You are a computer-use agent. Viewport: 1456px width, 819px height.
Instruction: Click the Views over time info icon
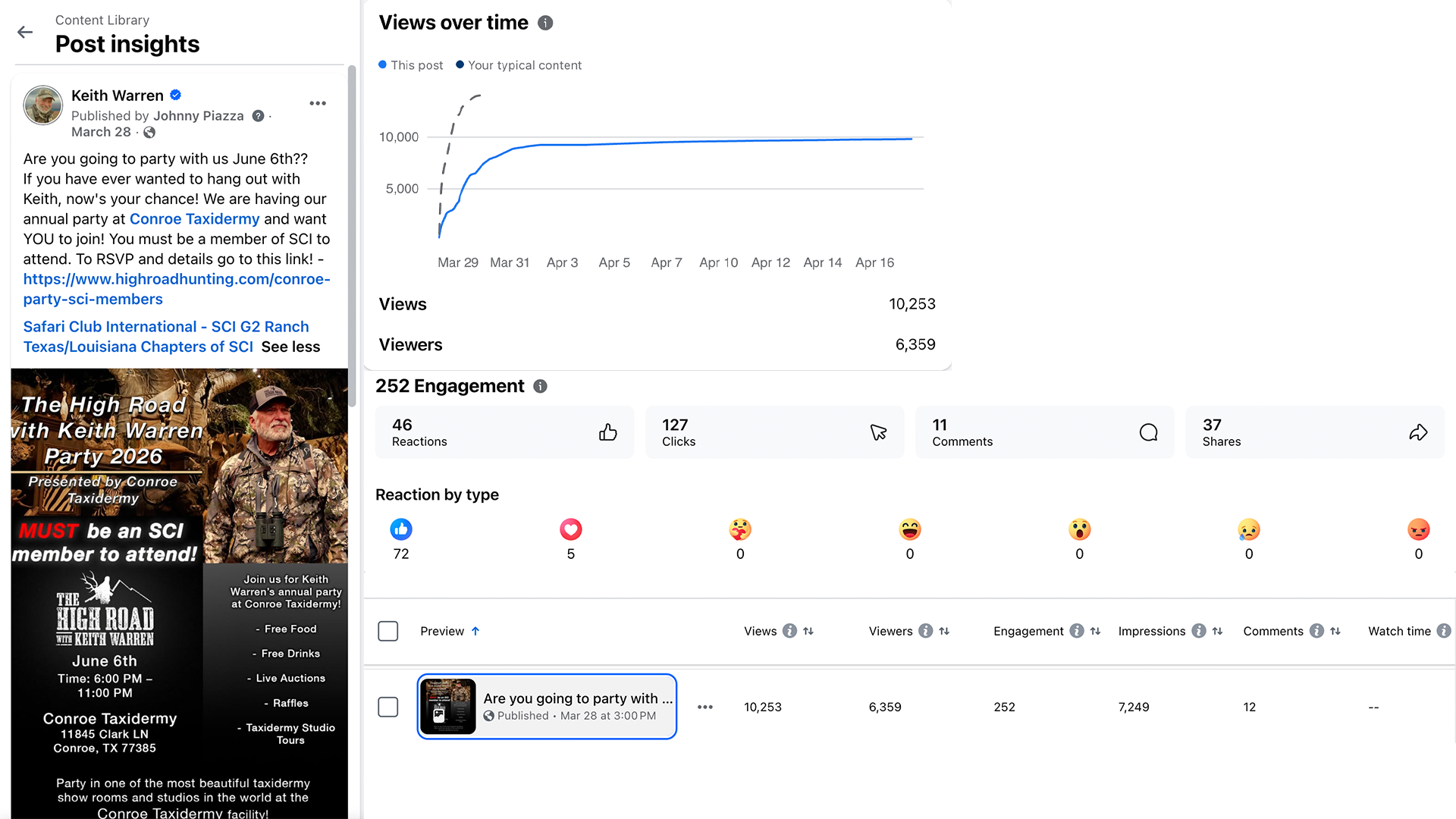545,23
